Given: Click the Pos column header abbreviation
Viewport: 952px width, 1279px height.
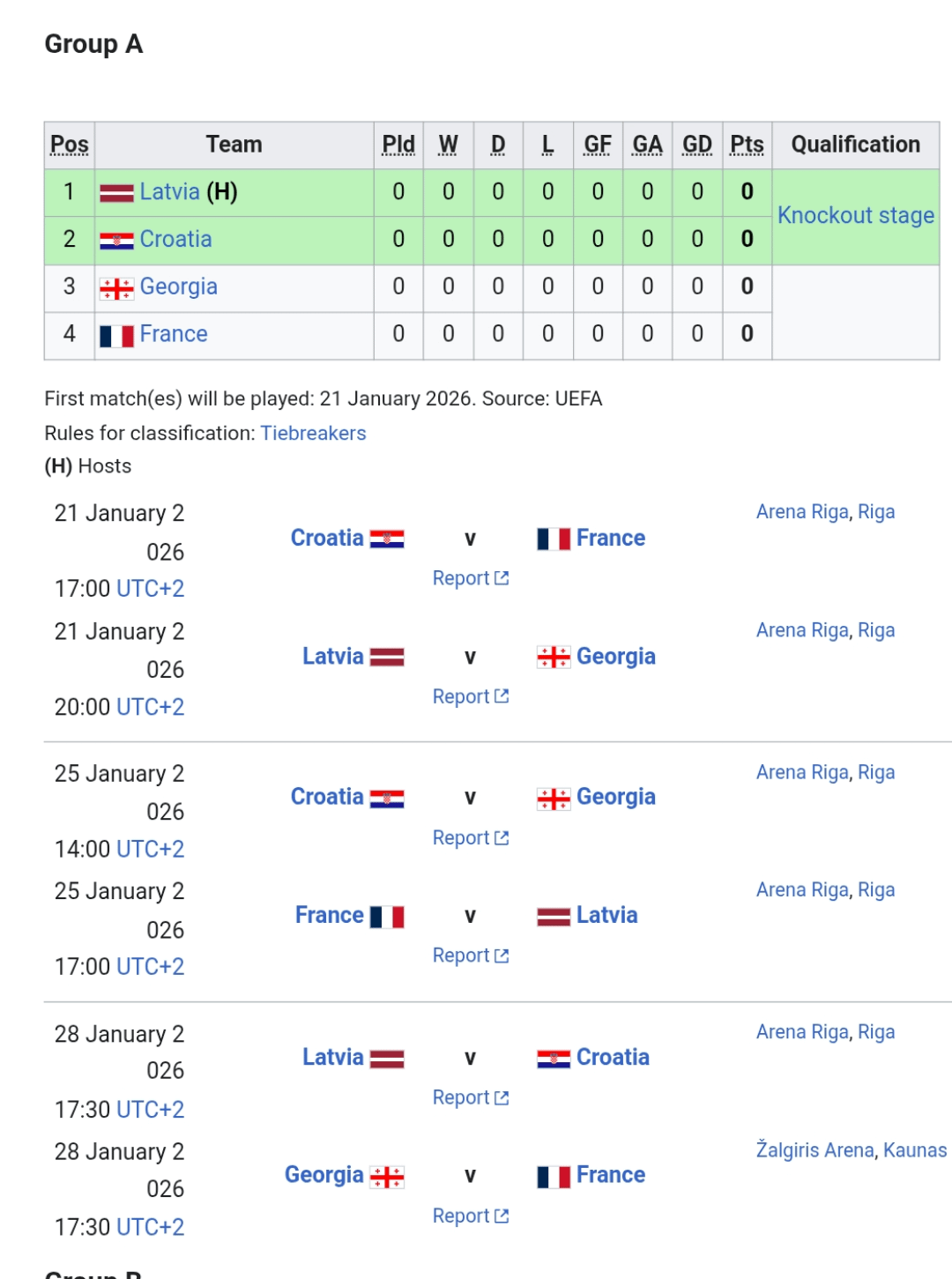Looking at the screenshot, I should click(x=70, y=145).
